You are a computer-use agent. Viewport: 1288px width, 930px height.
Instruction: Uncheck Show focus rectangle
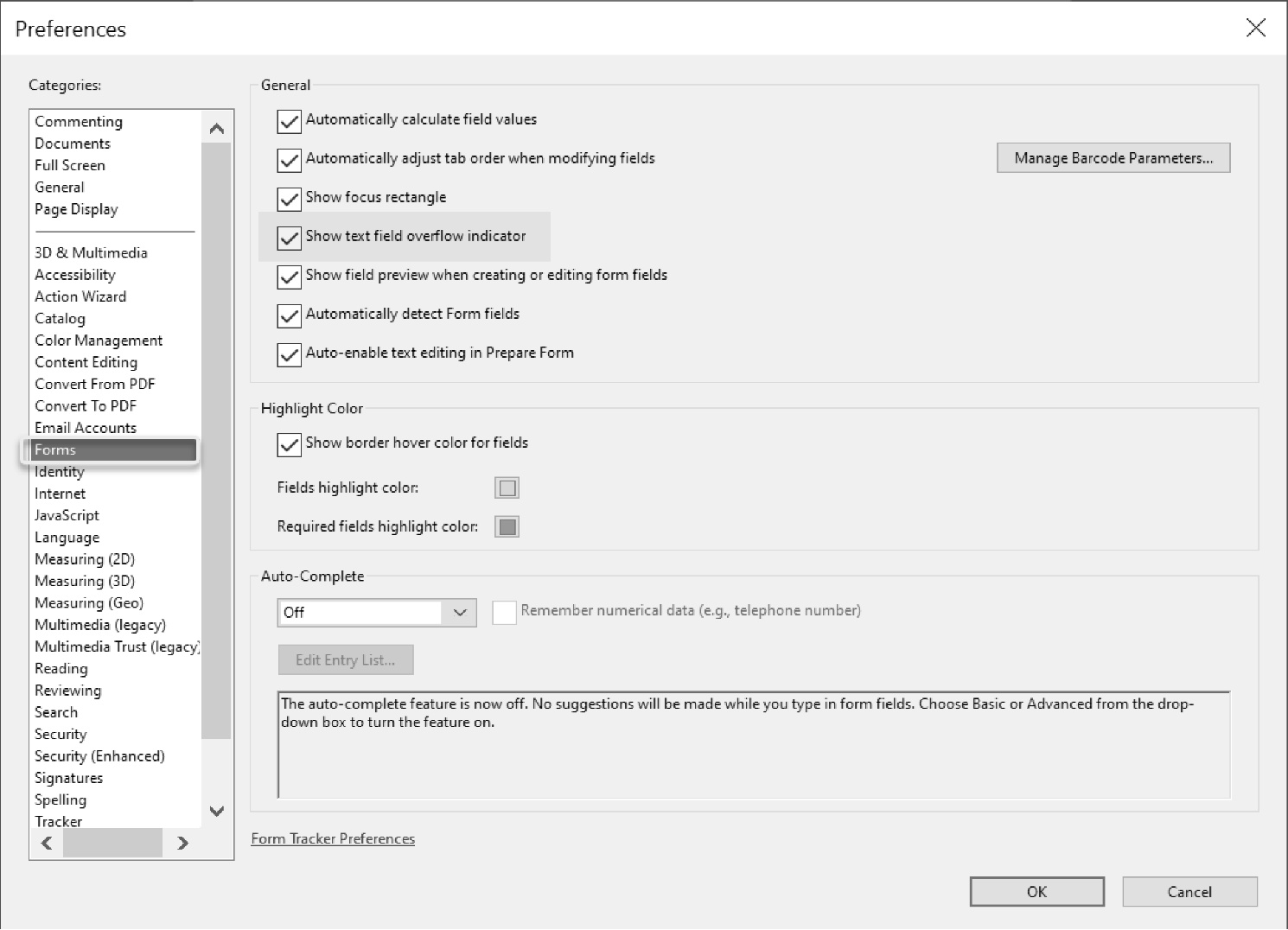click(x=289, y=199)
